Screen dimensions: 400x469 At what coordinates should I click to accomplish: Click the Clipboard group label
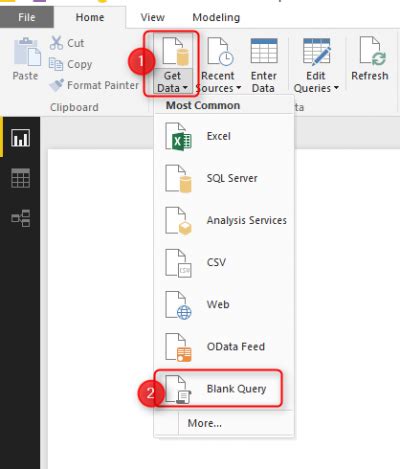tap(74, 107)
